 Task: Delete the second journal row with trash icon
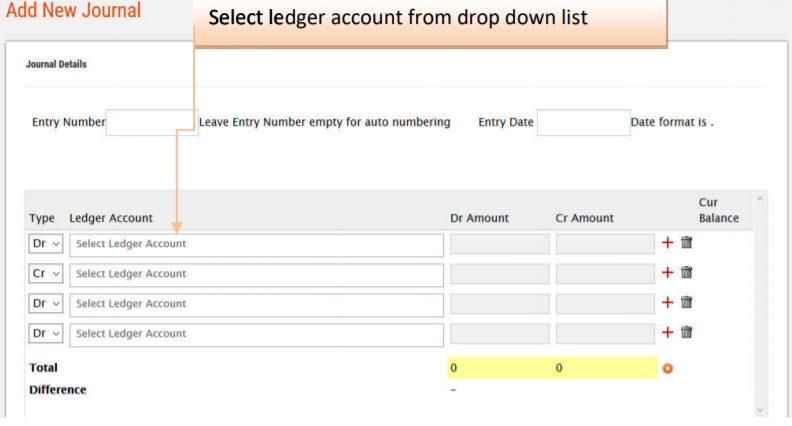(686, 273)
